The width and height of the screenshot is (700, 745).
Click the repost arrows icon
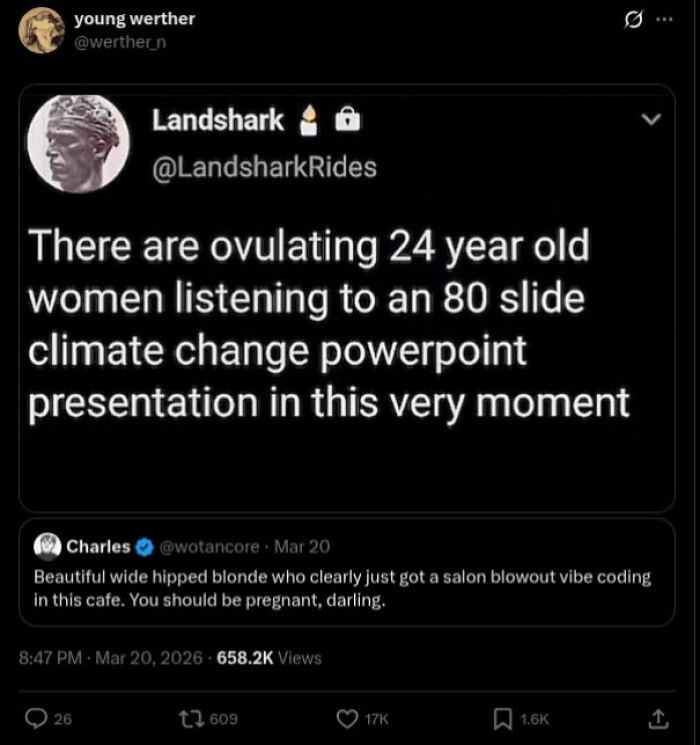click(x=192, y=718)
